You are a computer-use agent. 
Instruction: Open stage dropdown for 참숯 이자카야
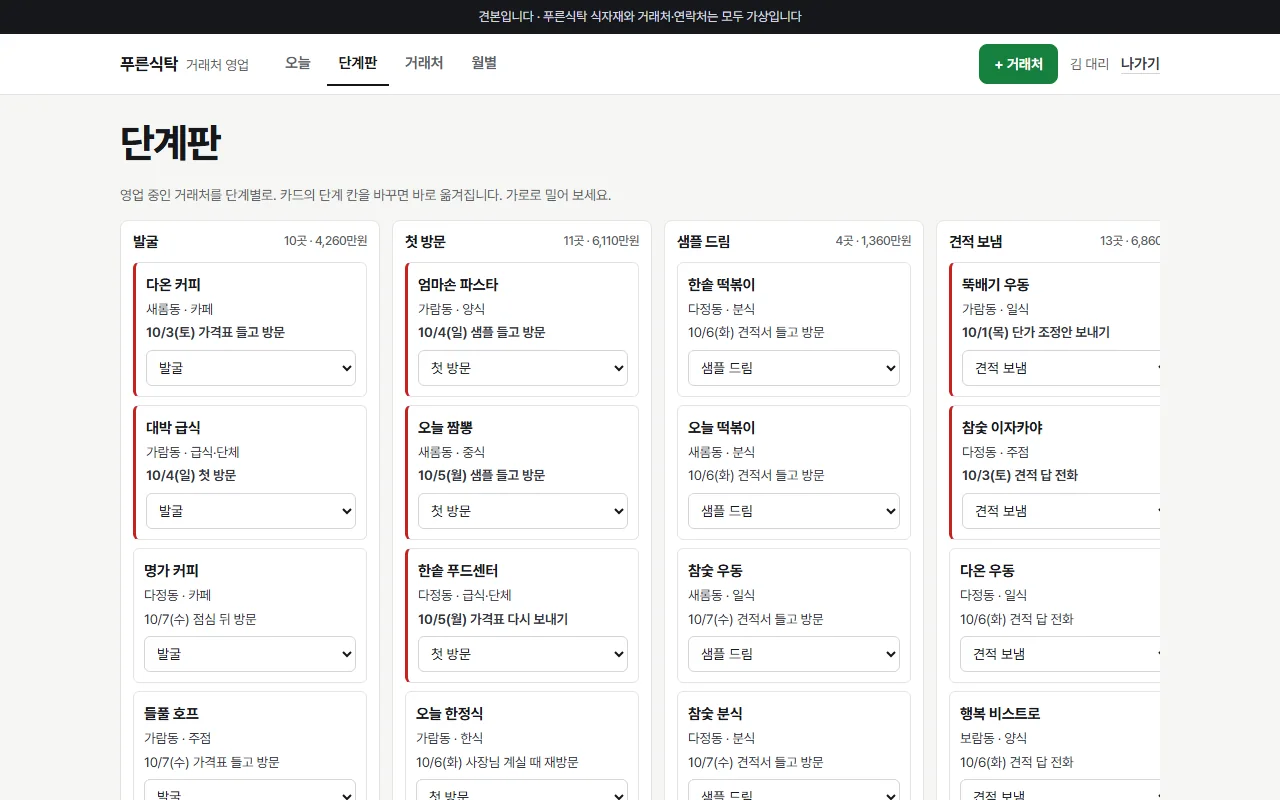coord(1061,511)
